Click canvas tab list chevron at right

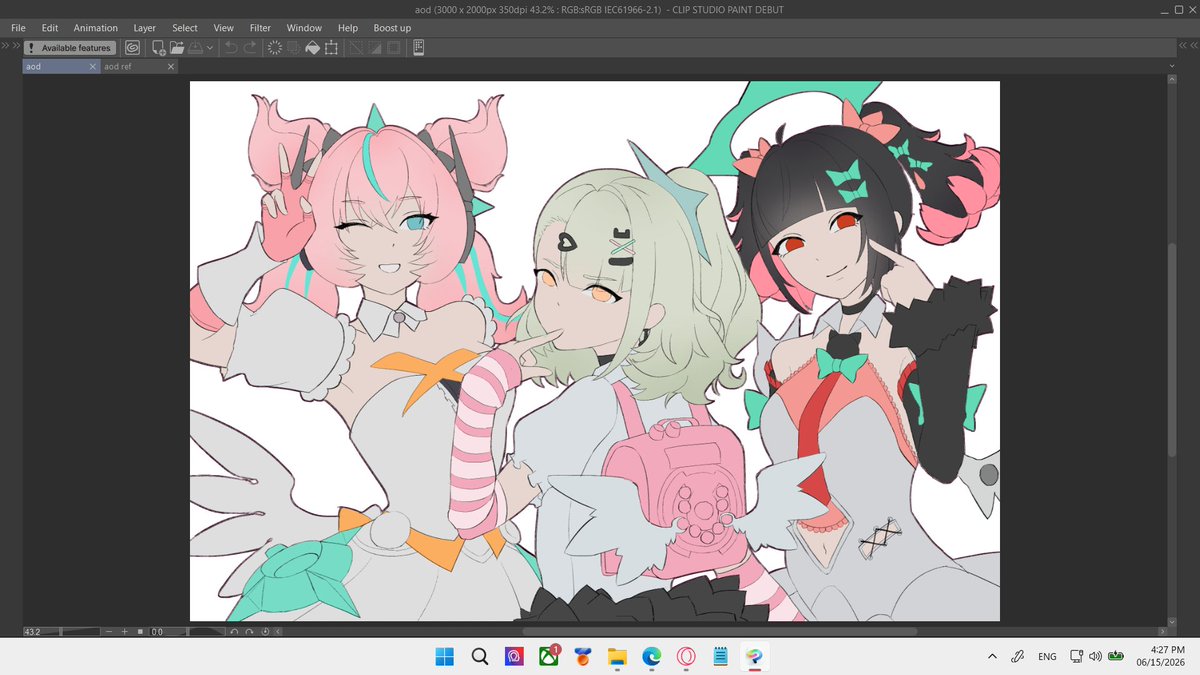(1170, 66)
